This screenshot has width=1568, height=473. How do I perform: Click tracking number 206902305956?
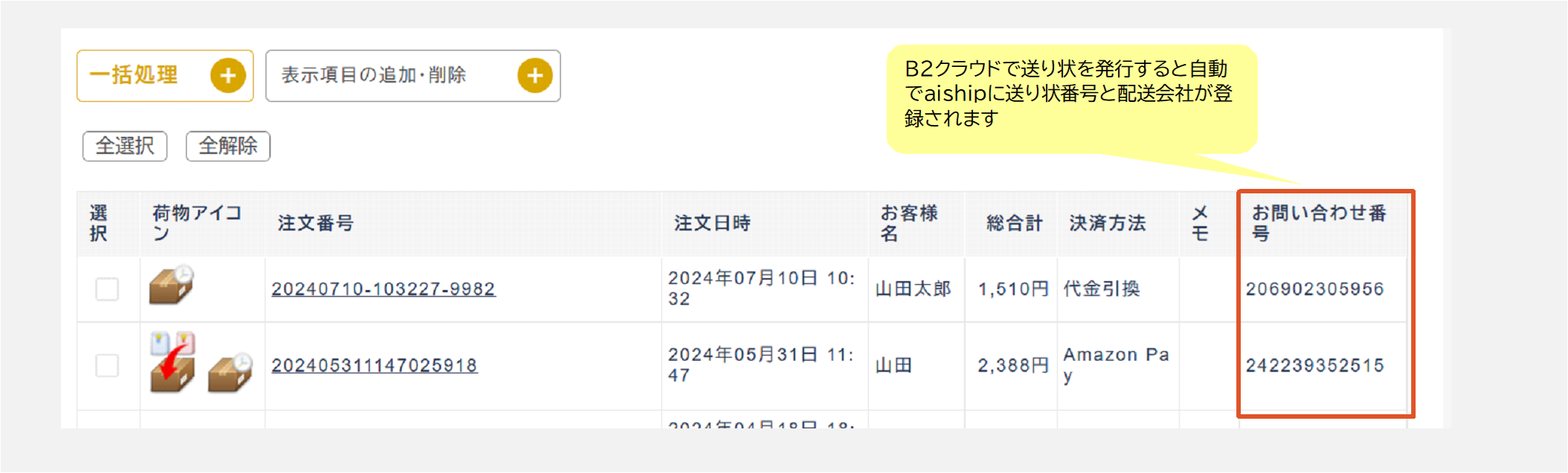[1314, 289]
